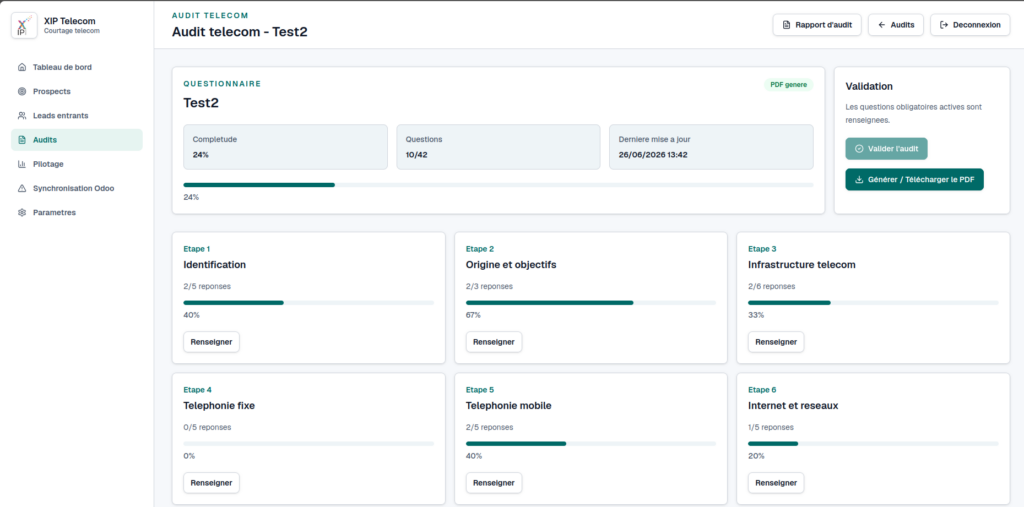Click the Infrastructure telecom step title
1024x507 pixels.
(x=802, y=265)
